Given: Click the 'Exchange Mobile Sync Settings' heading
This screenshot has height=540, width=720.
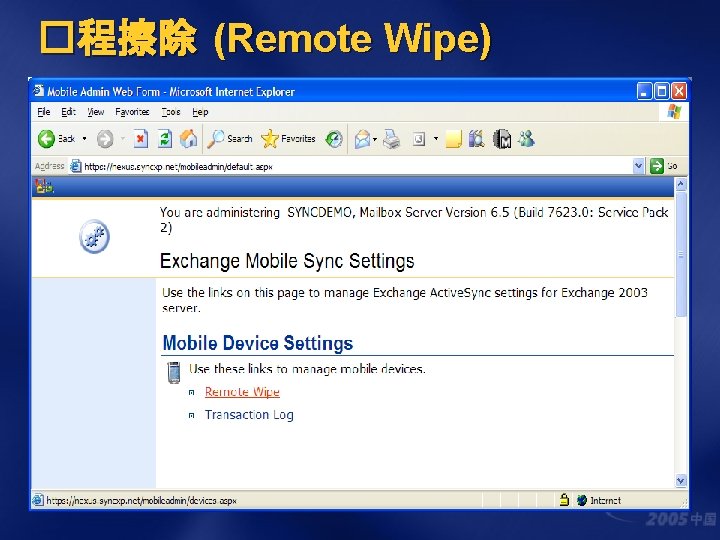Looking at the screenshot, I should tap(287, 261).
